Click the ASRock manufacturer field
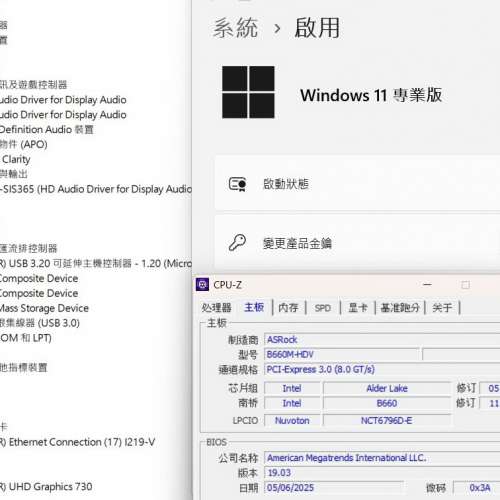The width and height of the screenshot is (500, 500). tap(382, 339)
